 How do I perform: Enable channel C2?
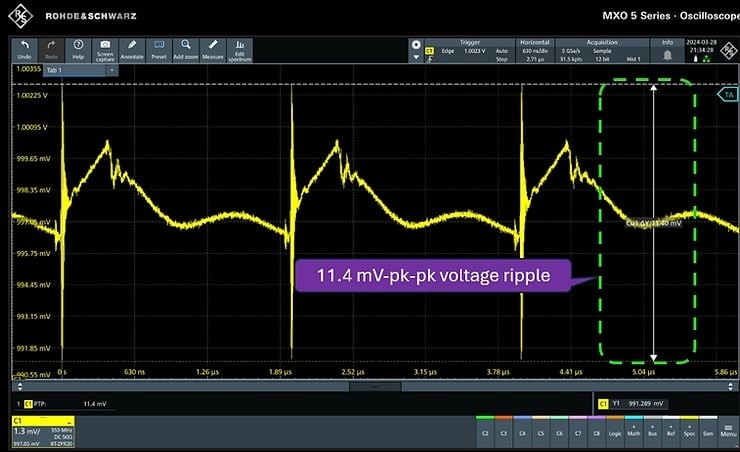point(485,432)
